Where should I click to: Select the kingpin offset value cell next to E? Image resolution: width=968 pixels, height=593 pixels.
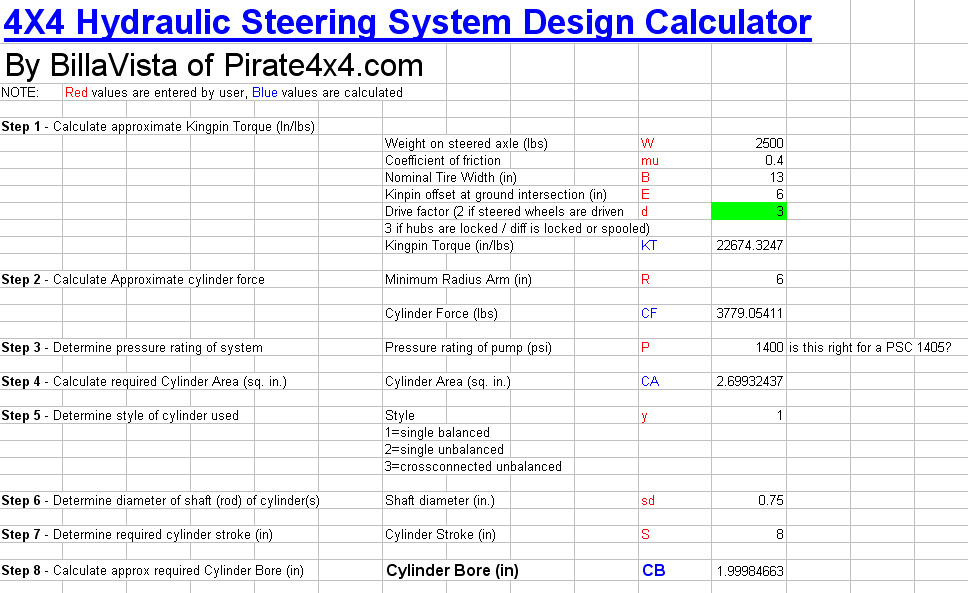point(749,194)
